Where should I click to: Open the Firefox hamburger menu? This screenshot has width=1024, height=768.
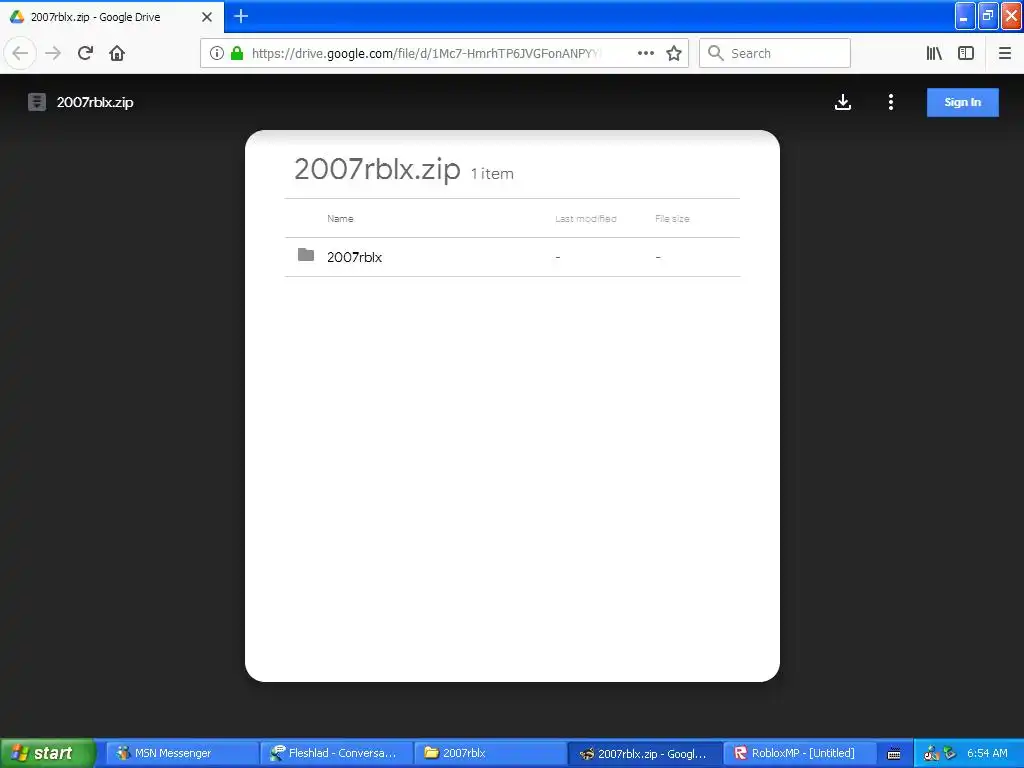pyautogui.click(x=1005, y=53)
